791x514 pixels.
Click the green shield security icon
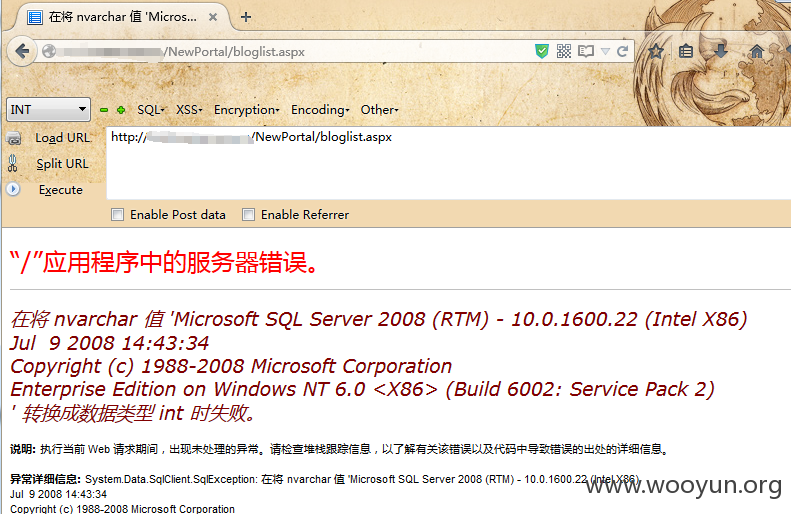click(x=542, y=51)
